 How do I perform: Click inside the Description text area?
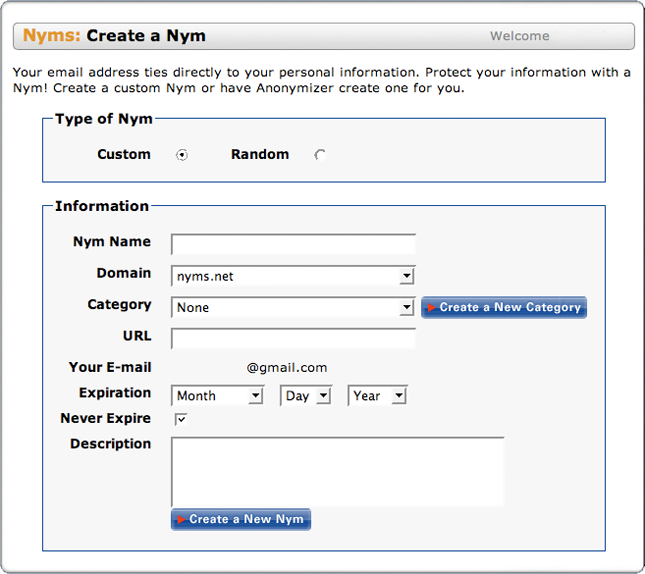click(337, 471)
